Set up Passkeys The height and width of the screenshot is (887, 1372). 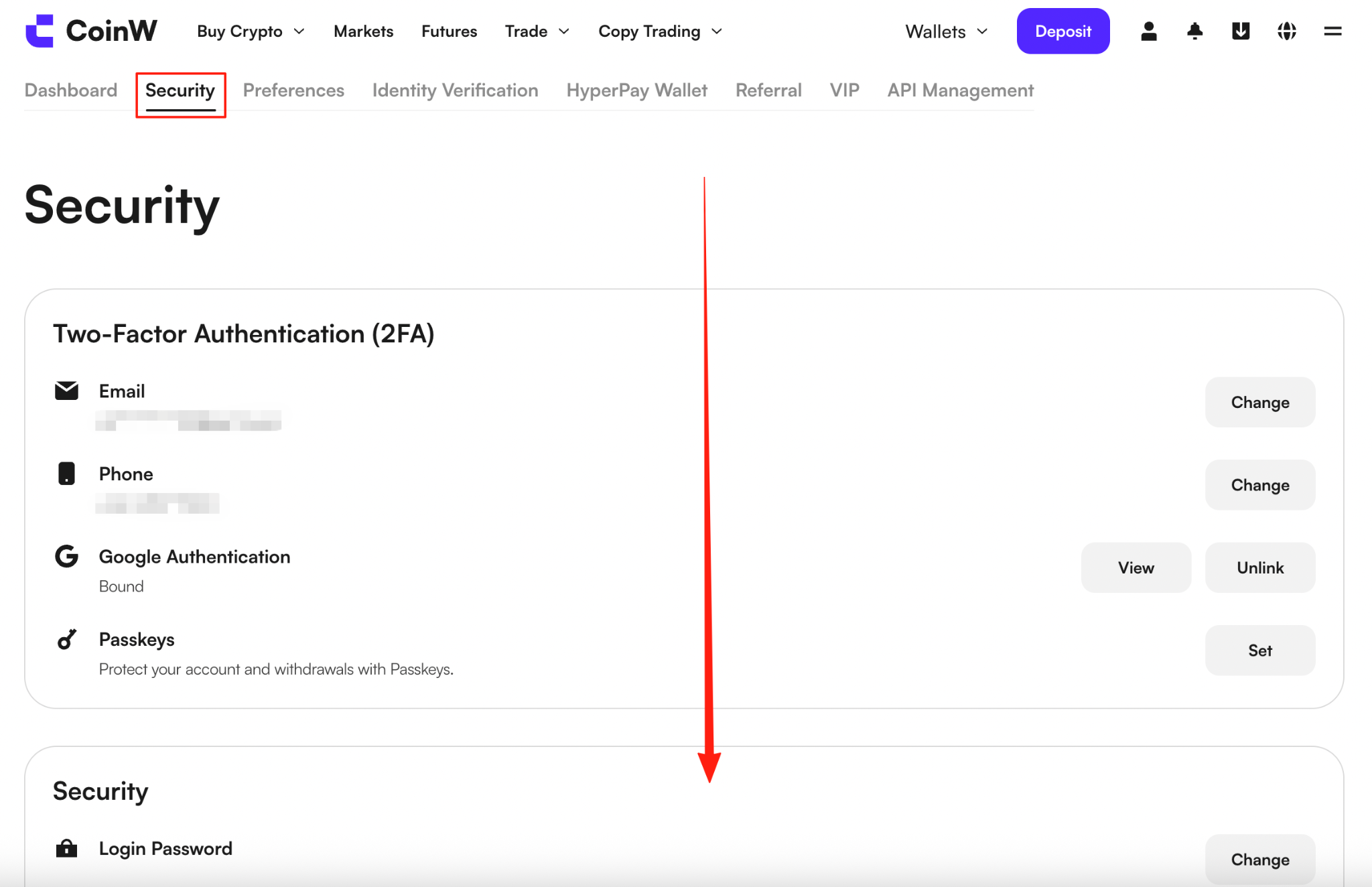tap(1259, 650)
